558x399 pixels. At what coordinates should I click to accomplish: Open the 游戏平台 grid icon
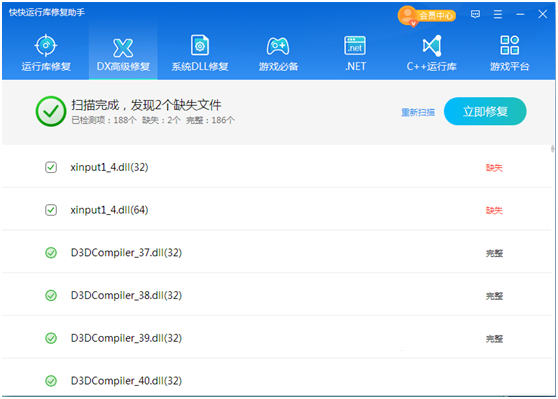coord(510,45)
